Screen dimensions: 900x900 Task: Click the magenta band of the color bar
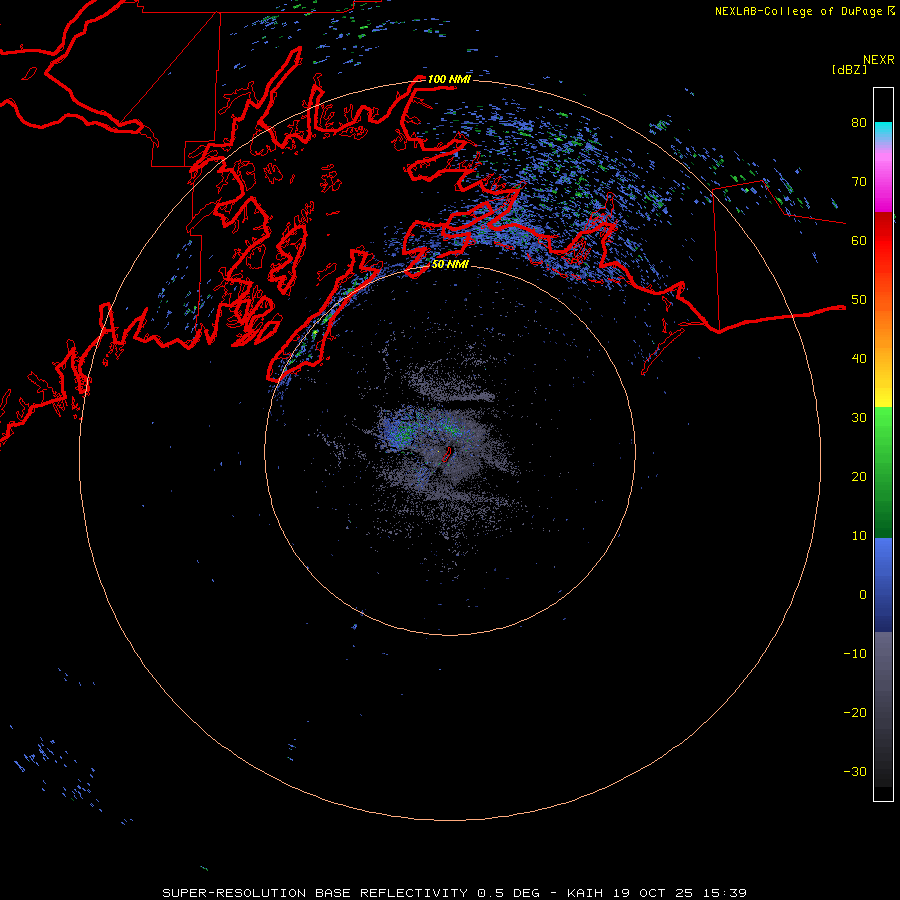point(883,183)
